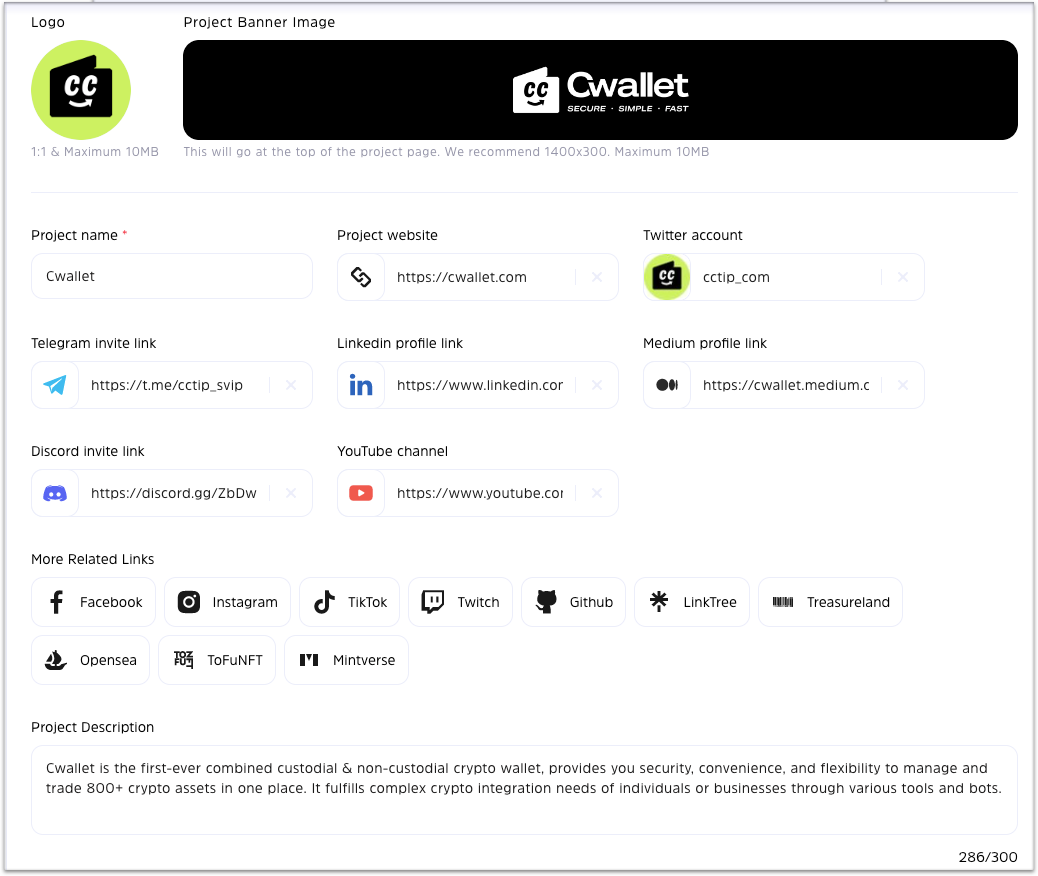This screenshot has width=1038, height=876.
Task: Click the Cwallet logo image
Action: [81, 90]
